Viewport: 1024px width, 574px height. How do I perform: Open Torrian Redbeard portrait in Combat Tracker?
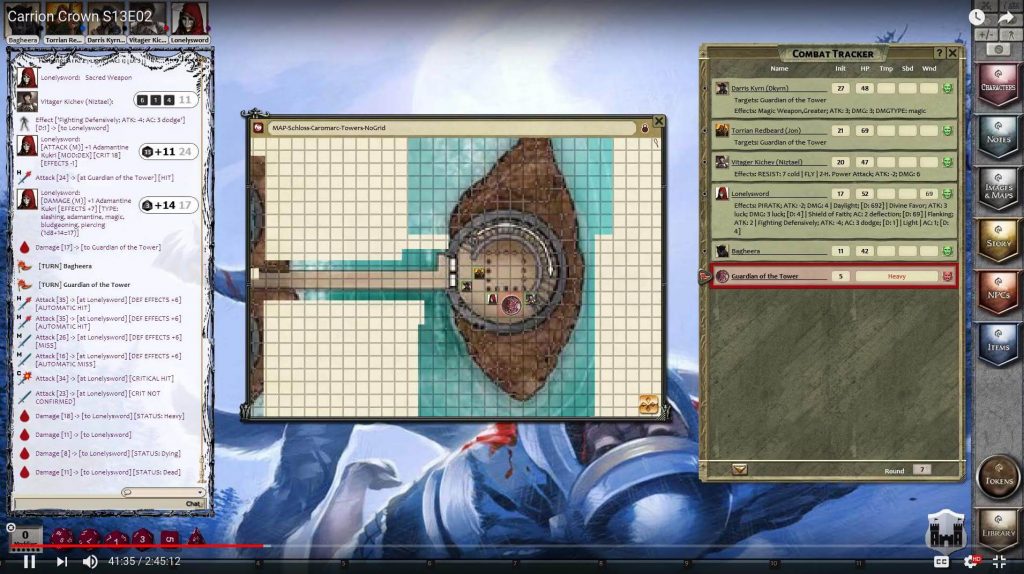pos(722,131)
